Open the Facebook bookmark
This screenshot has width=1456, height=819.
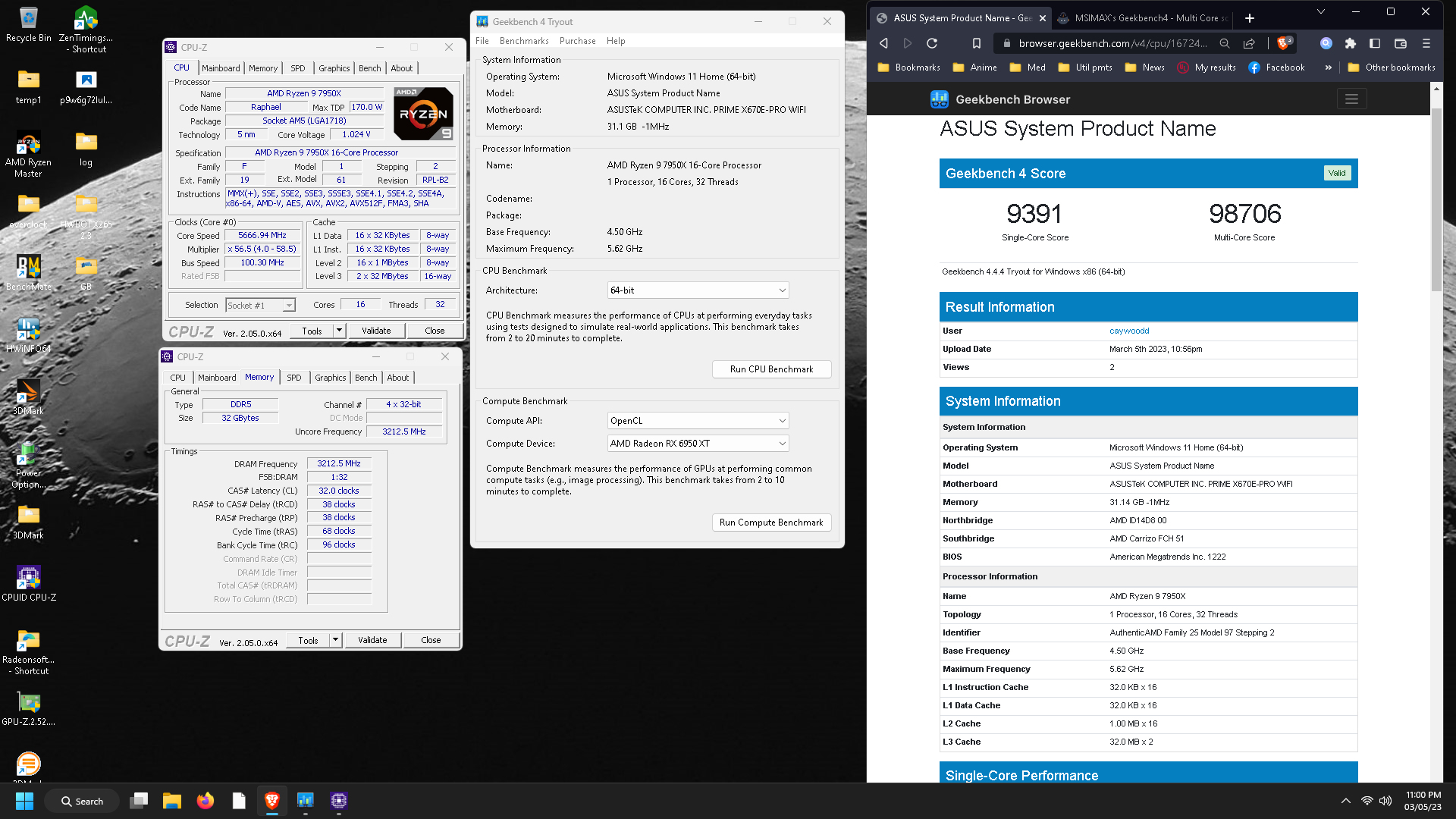pyautogui.click(x=1276, y=67)
